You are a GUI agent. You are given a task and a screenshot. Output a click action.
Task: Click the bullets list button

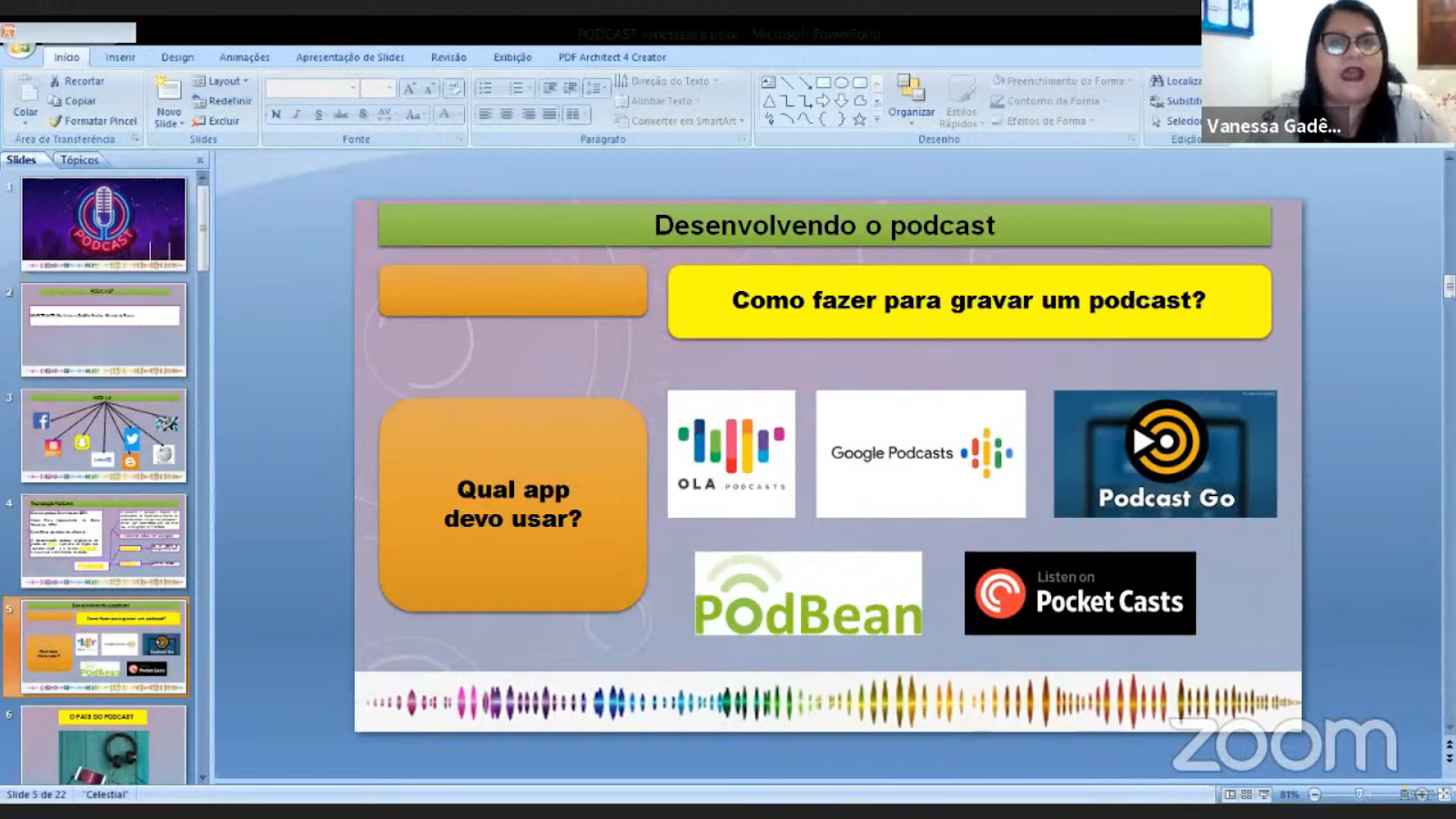coord(487,88)
